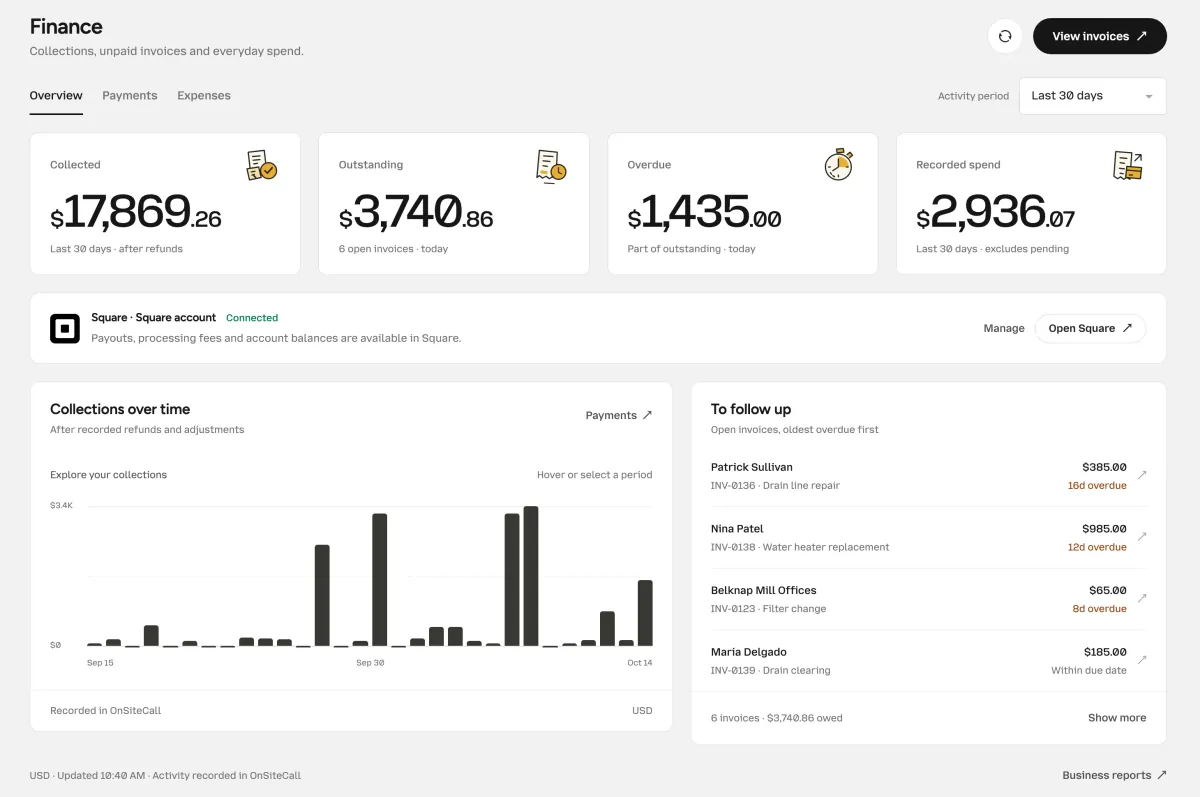Click the $17,869.26 collected amount
The width and height of the screenshot is (1200, 797).
[x=136, y=212]
